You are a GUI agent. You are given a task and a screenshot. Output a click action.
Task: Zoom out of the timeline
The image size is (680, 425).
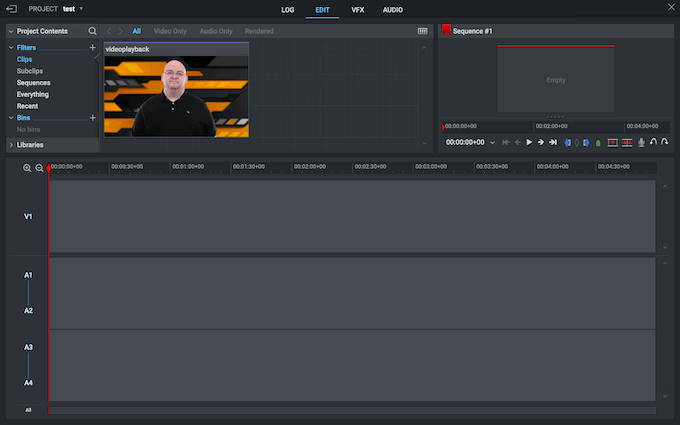pyautogui.click(x=39, y=168)
